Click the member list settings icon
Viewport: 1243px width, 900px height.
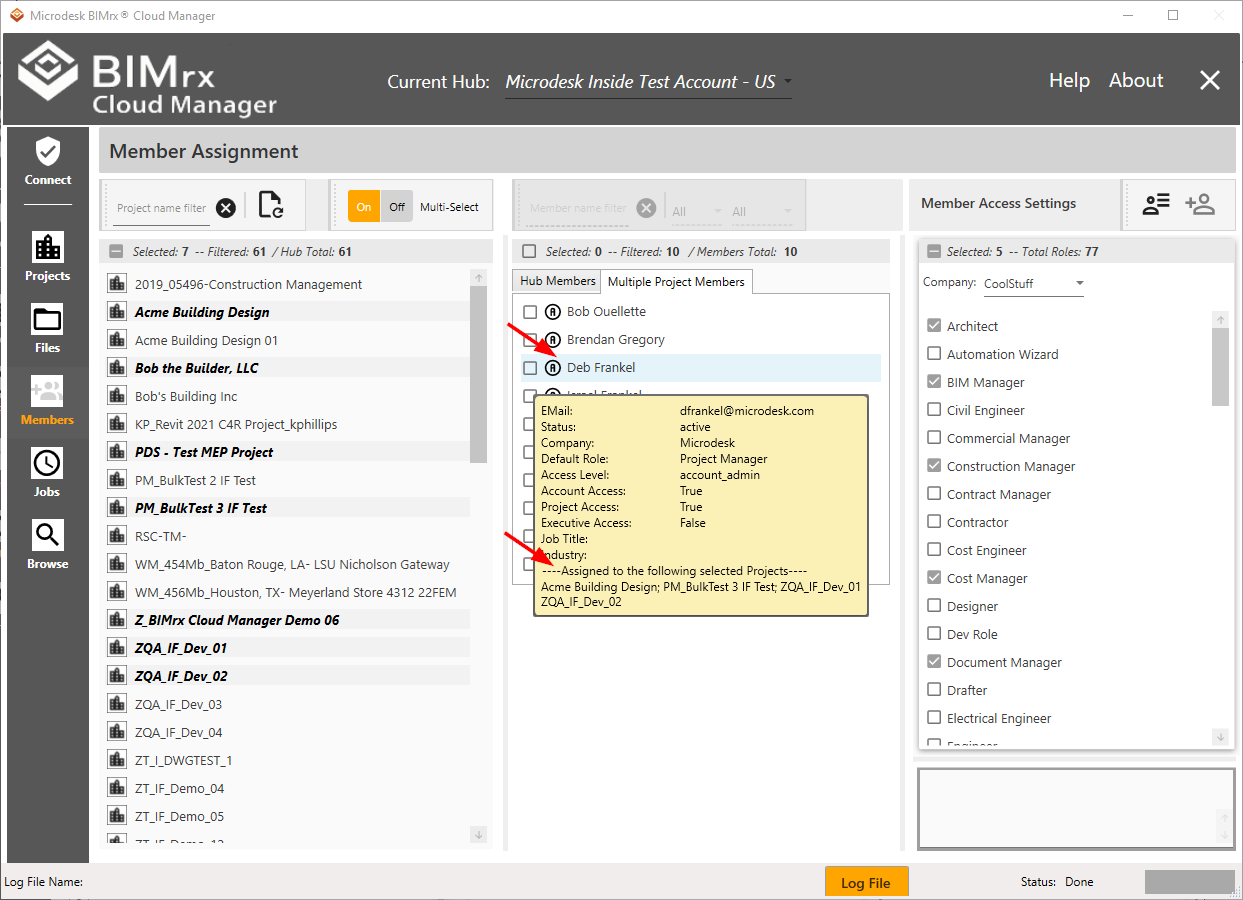click(1156, 204)
